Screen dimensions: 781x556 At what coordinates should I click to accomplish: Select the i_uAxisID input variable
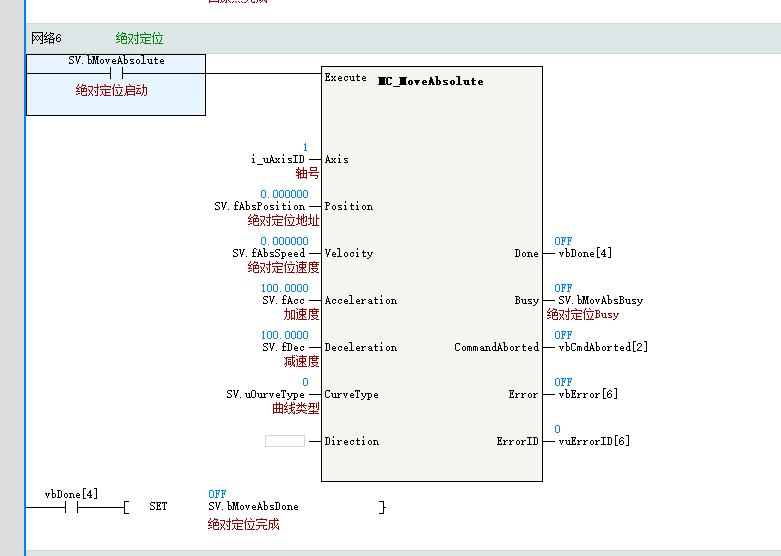(278, 159)
